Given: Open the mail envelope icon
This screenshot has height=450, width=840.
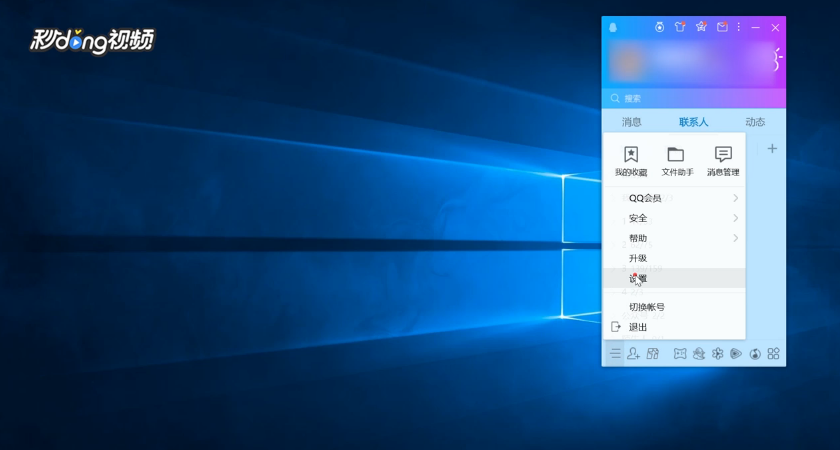Looking at the screenshot, I should click(x=722, y=27).
